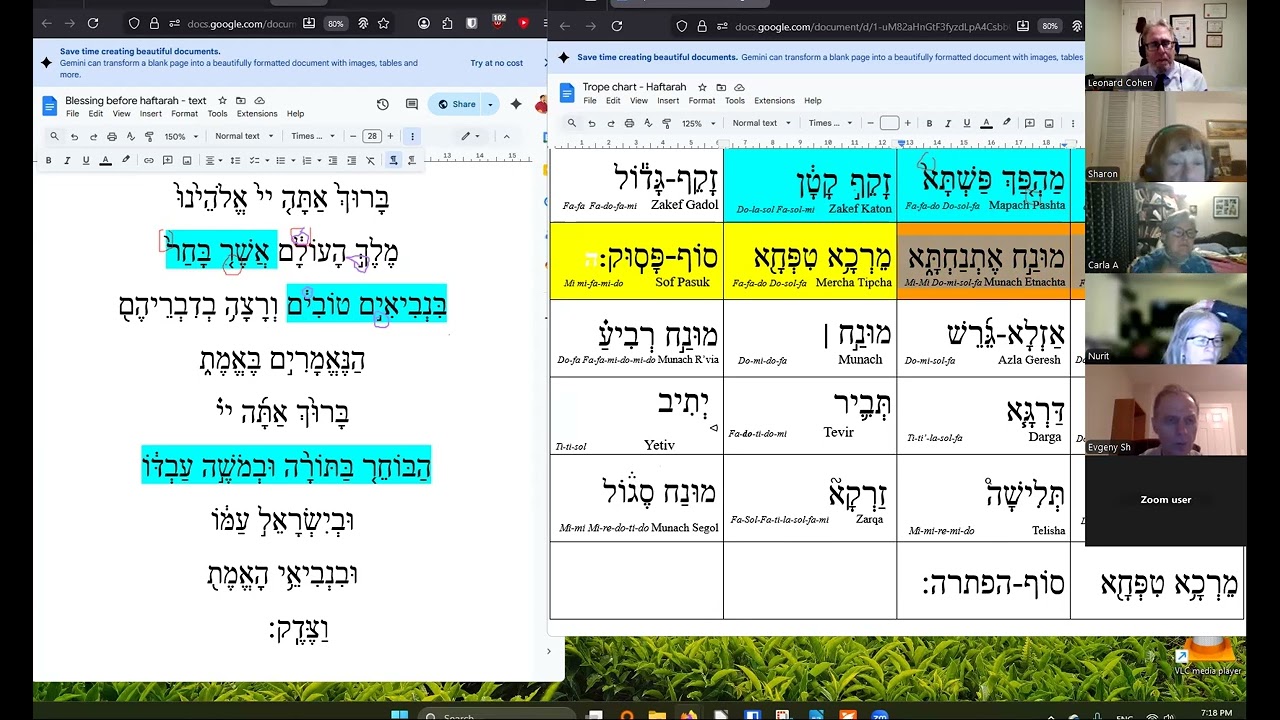
Task: Show comments panel in Blessing document
Action: 412,104
